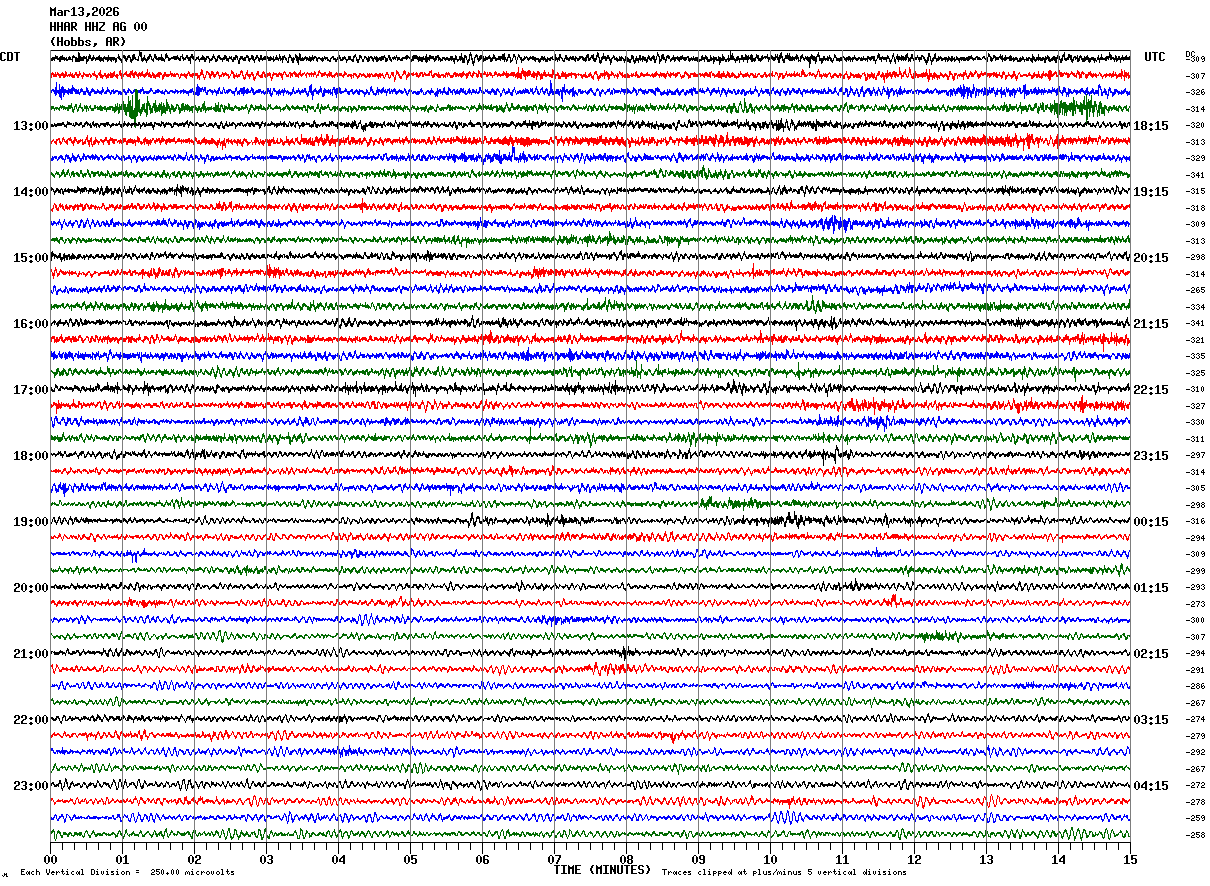Click minute tick 10 on time axis
This screenshot has height=886, width=1210.
click(x=770, y=859)
